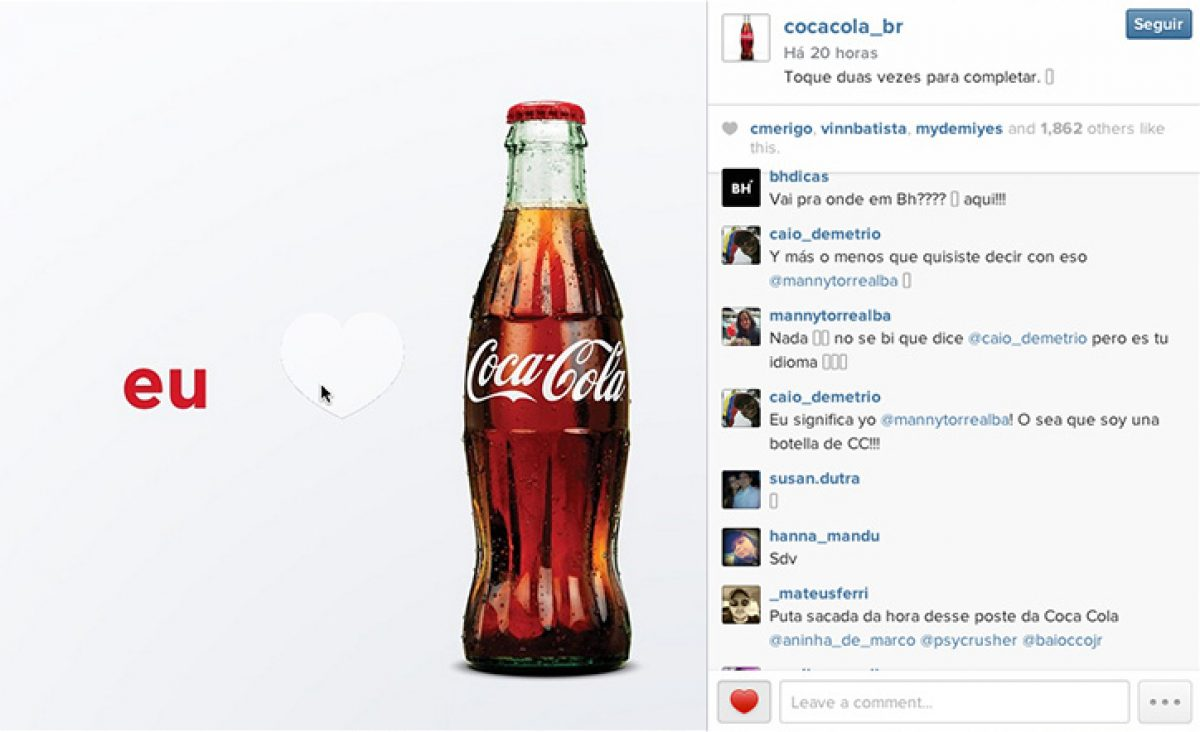The width and height of the screenshot is (1200, 732).
Task: Click the red heart like button
Action: coord(744,702)
